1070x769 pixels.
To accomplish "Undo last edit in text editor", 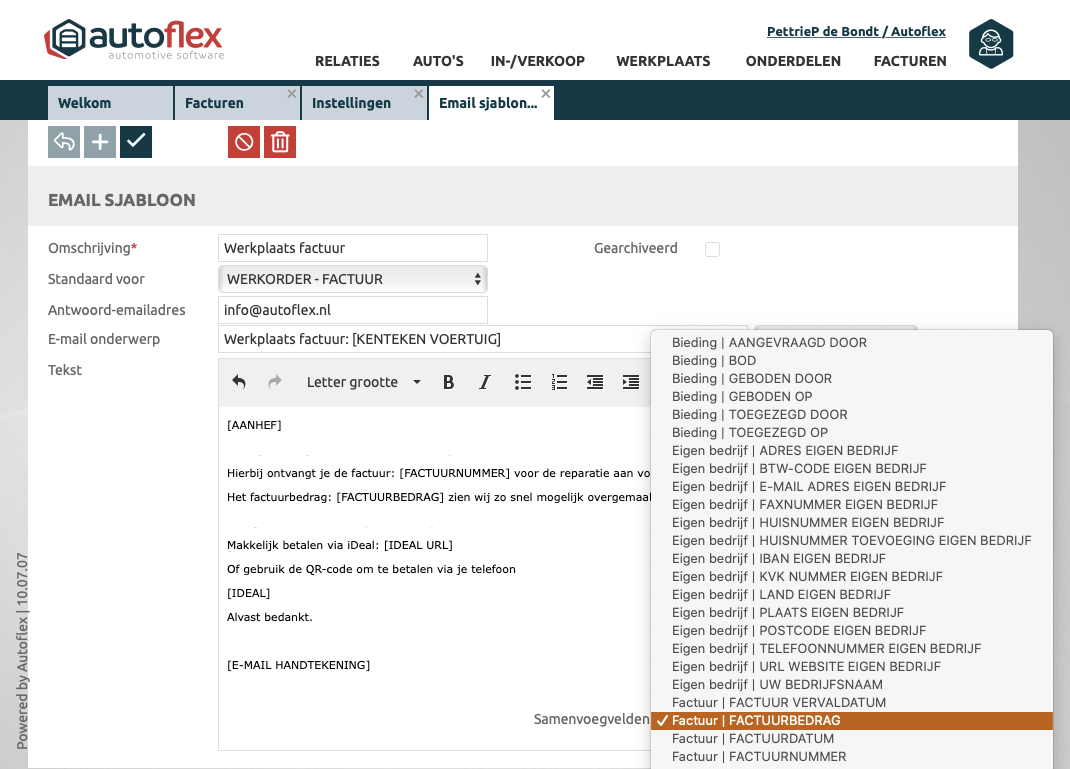I will [239, 382].
